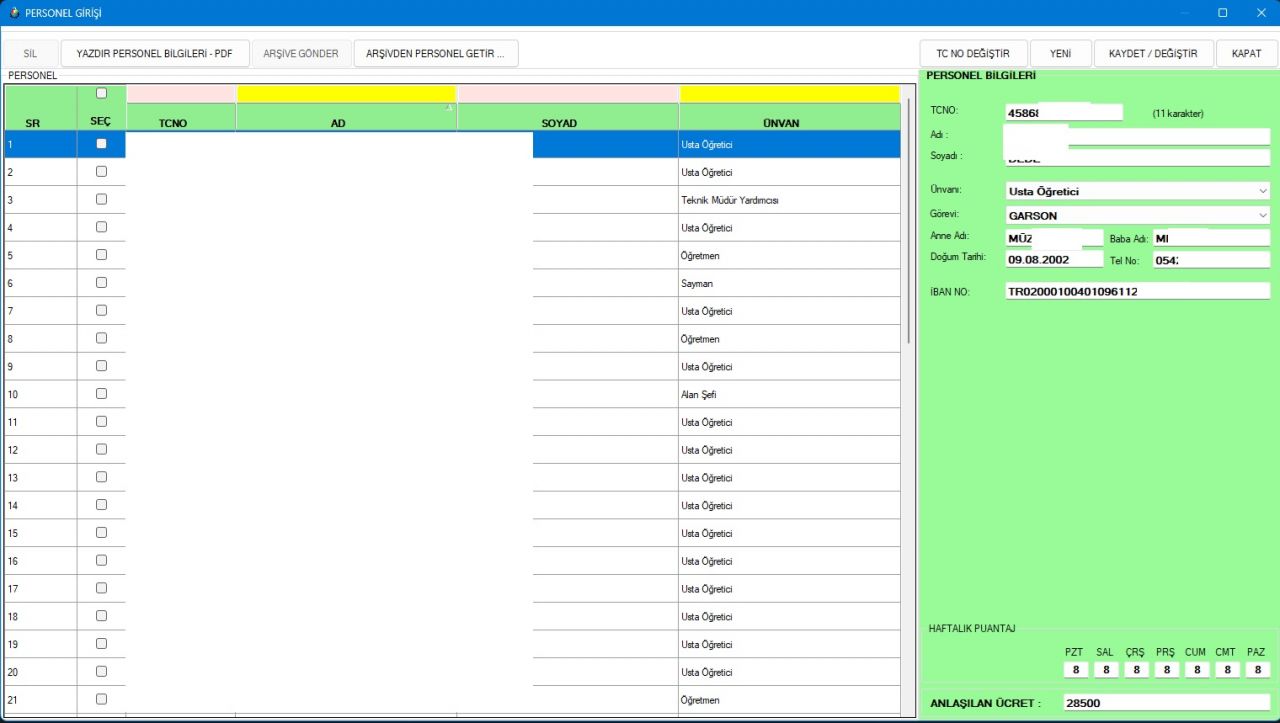The height and width of the screenshot is (723, 1280).
Task: Toggle the select-all checkbox above SEÇ
Action: 101,94
